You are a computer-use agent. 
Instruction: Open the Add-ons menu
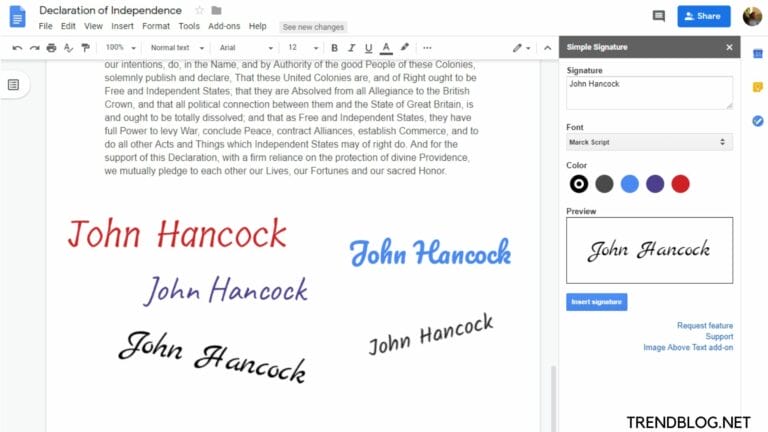(224, 26)
